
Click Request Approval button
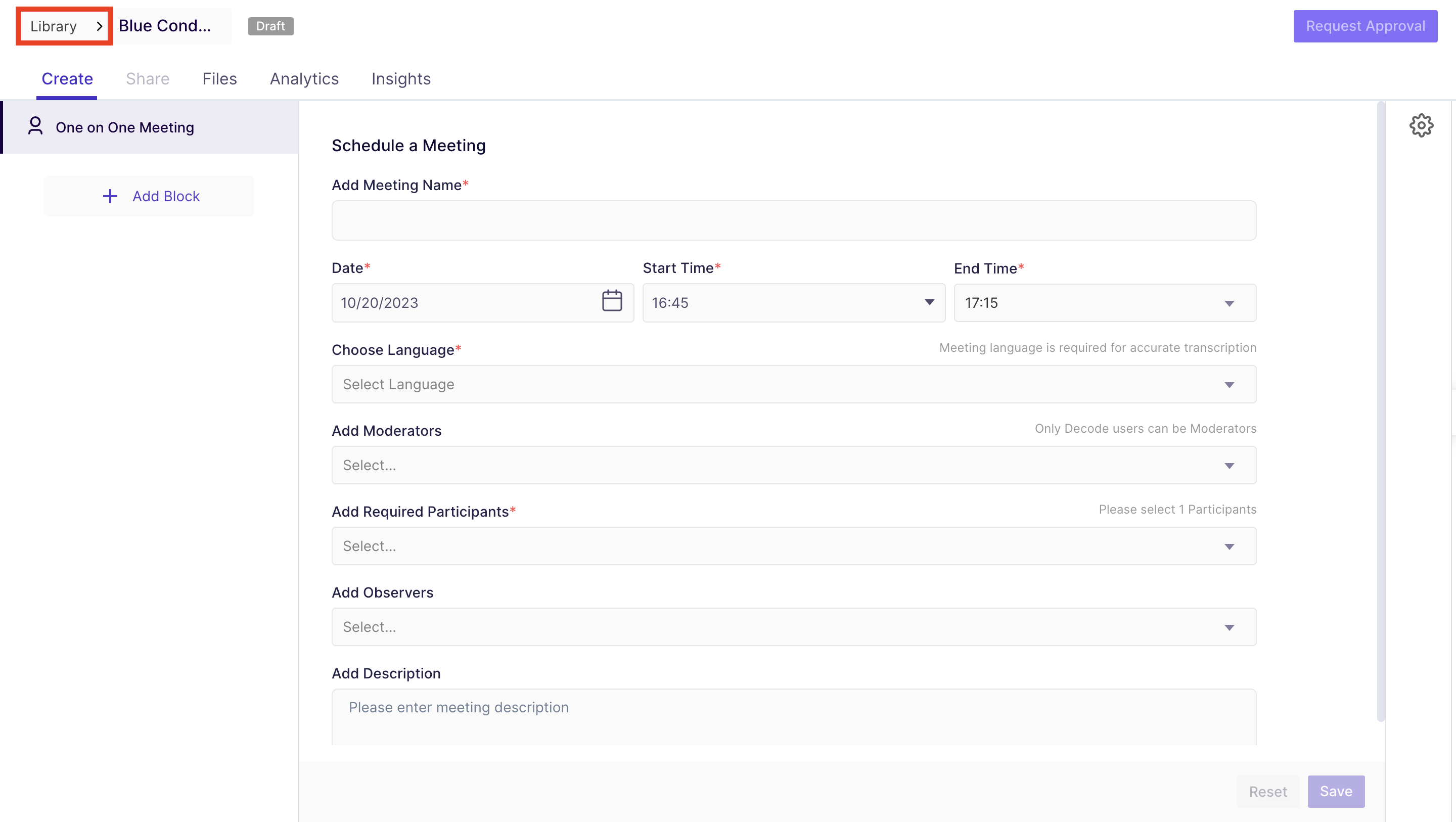pos(1364,26)
